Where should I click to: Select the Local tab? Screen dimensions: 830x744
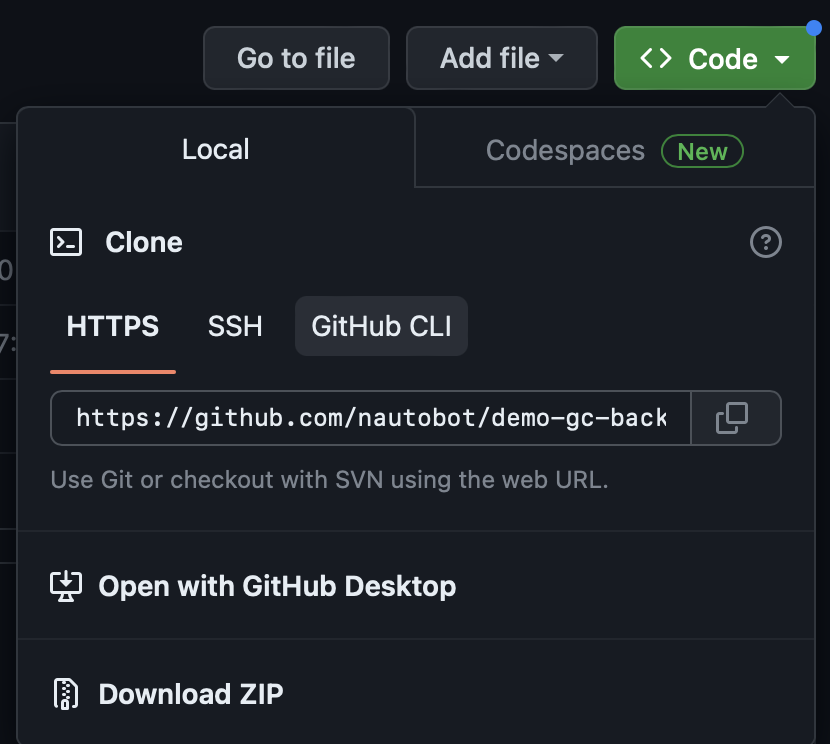tap(216, 150)
